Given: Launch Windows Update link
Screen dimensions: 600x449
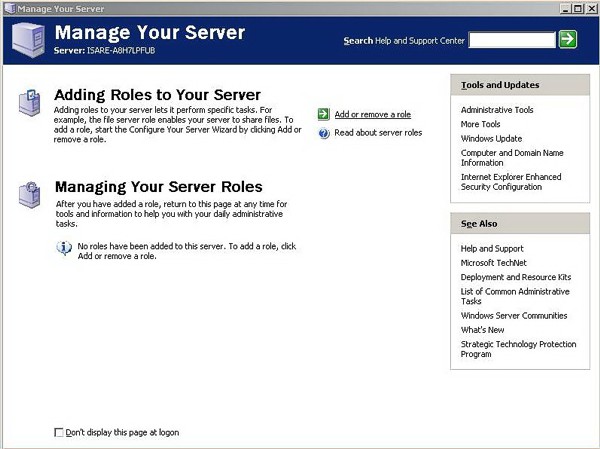Looking at the screenshot, I should coord(491,139).
